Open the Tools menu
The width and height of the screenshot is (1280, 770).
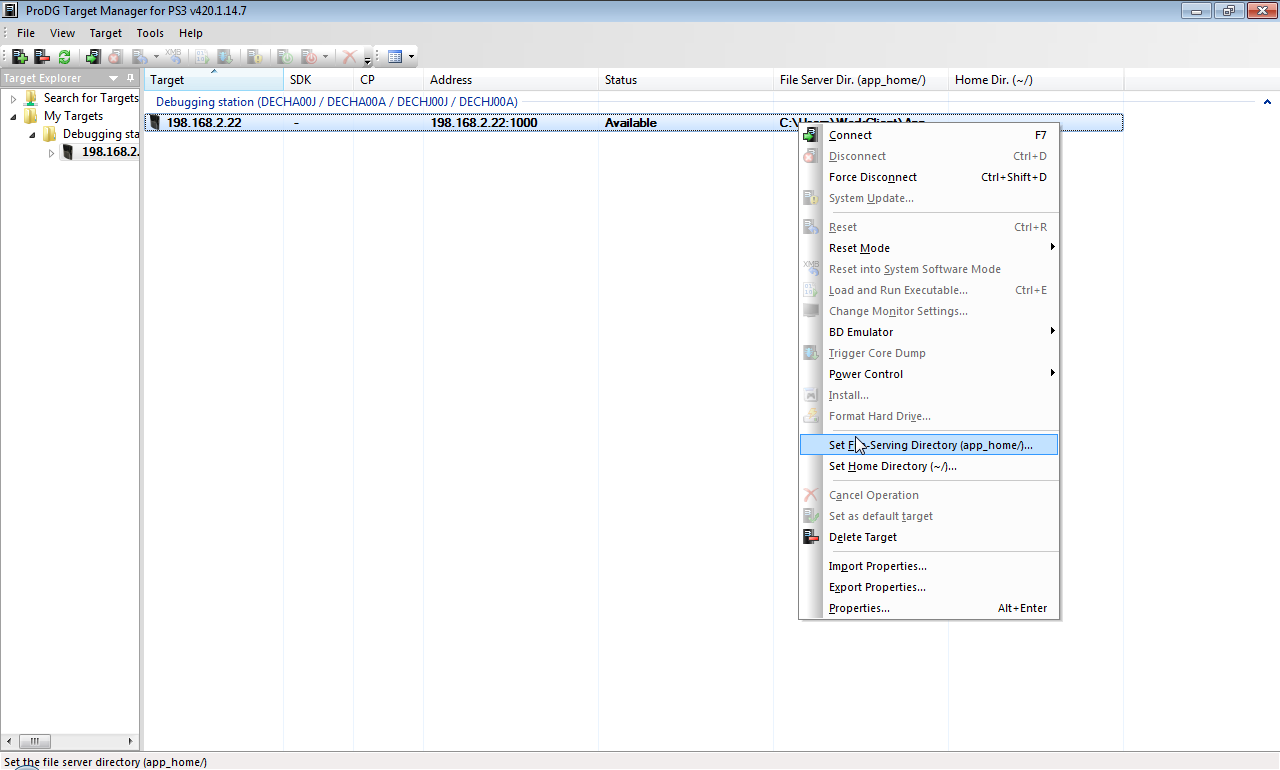coord(150,33)
